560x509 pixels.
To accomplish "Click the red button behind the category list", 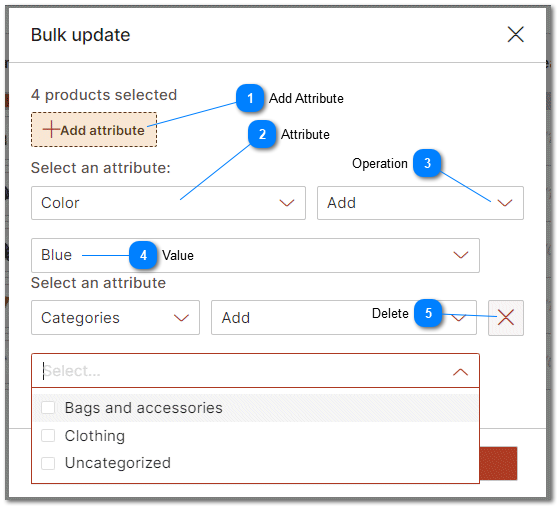I will 499,463.
